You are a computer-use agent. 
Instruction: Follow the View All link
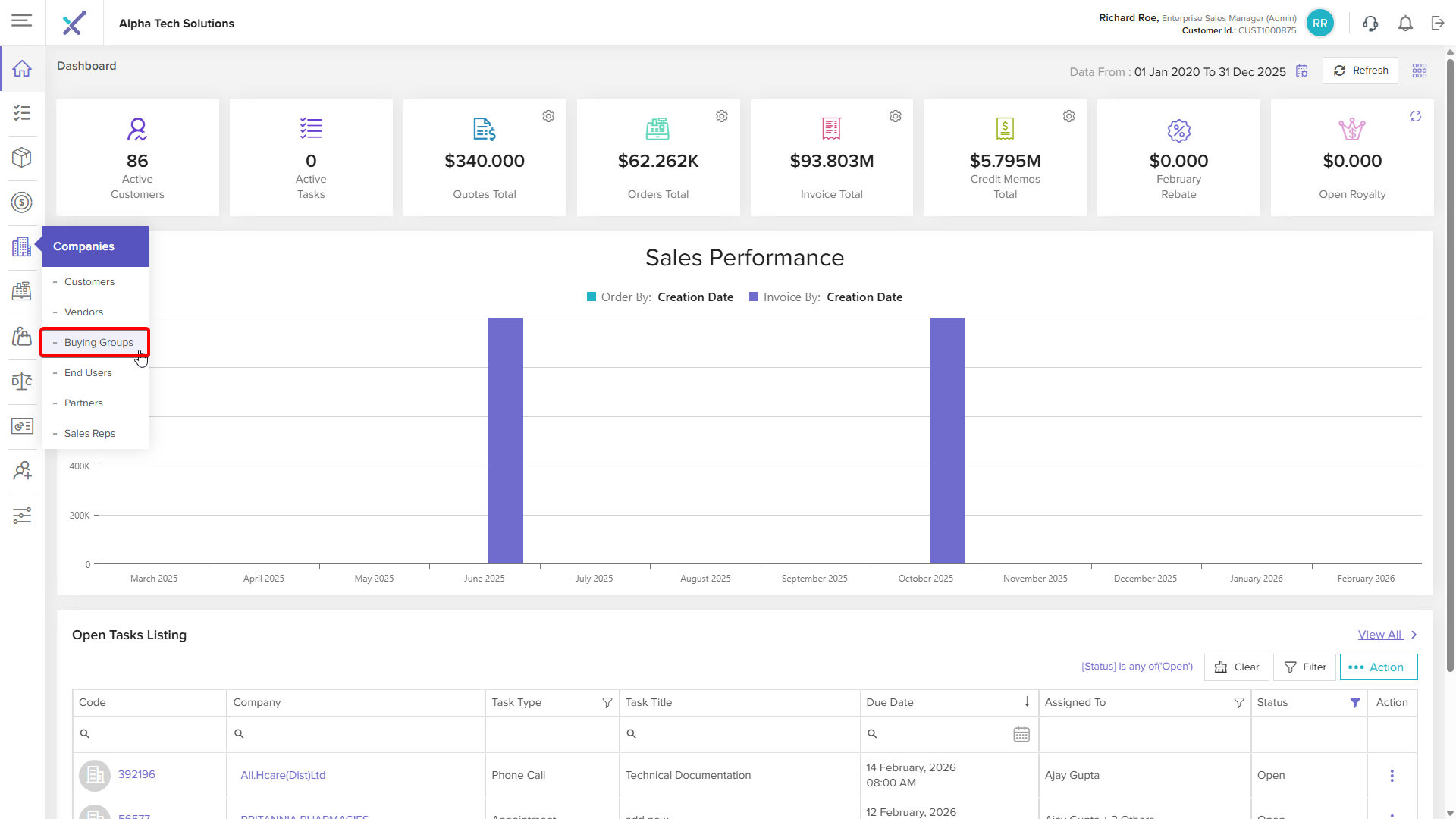tap(1379, 635)
